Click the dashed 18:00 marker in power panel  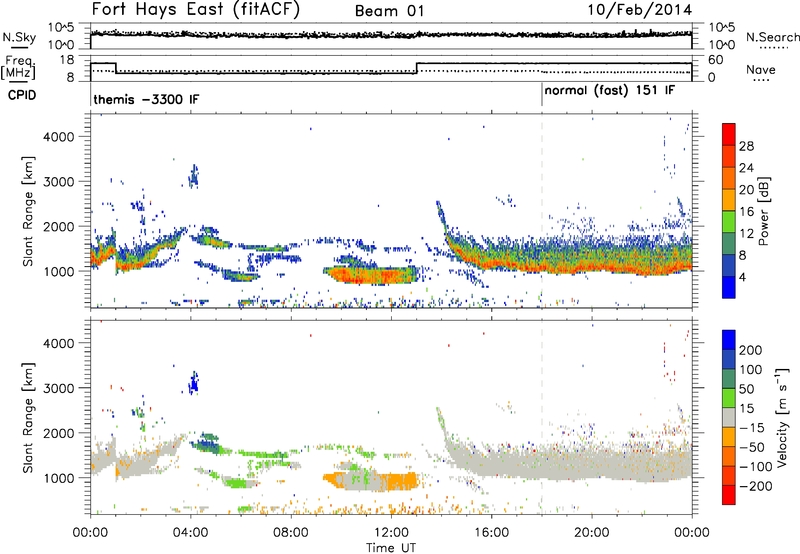coord(542,211)
